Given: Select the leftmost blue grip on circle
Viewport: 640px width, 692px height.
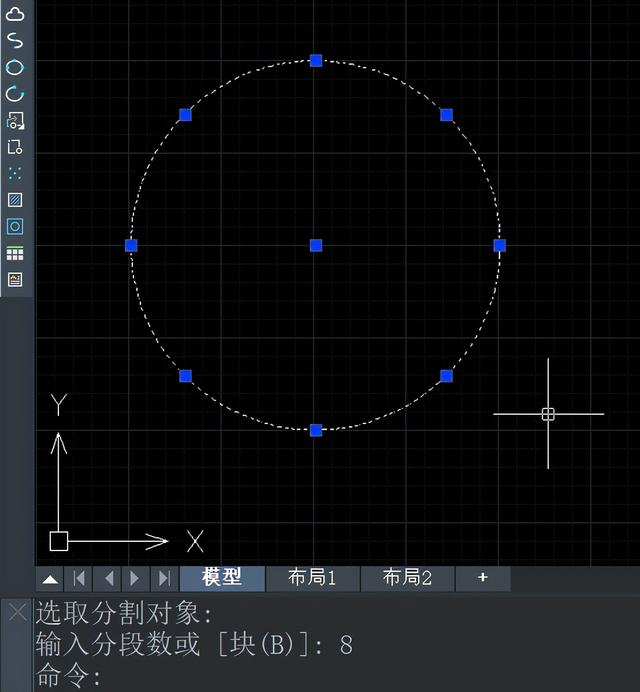Looking at the screenshot, I should [x=131, y=246].
